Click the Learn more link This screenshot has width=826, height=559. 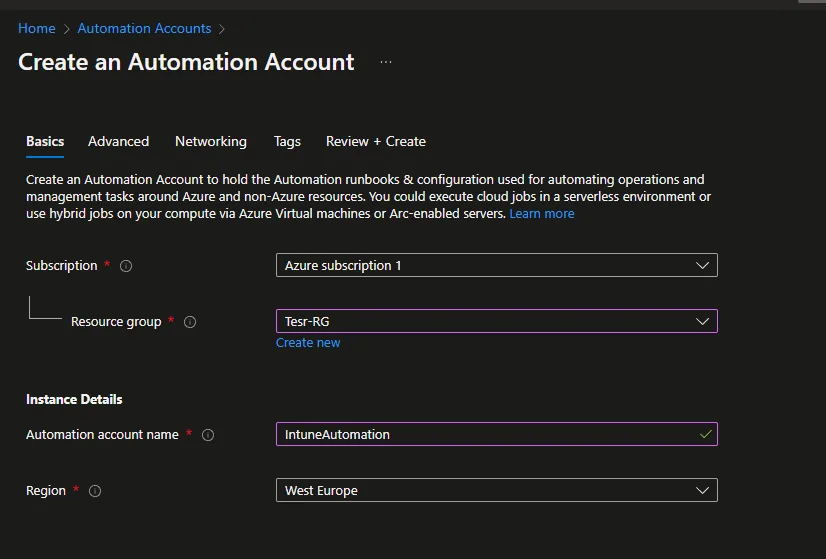tap(542, 213)
